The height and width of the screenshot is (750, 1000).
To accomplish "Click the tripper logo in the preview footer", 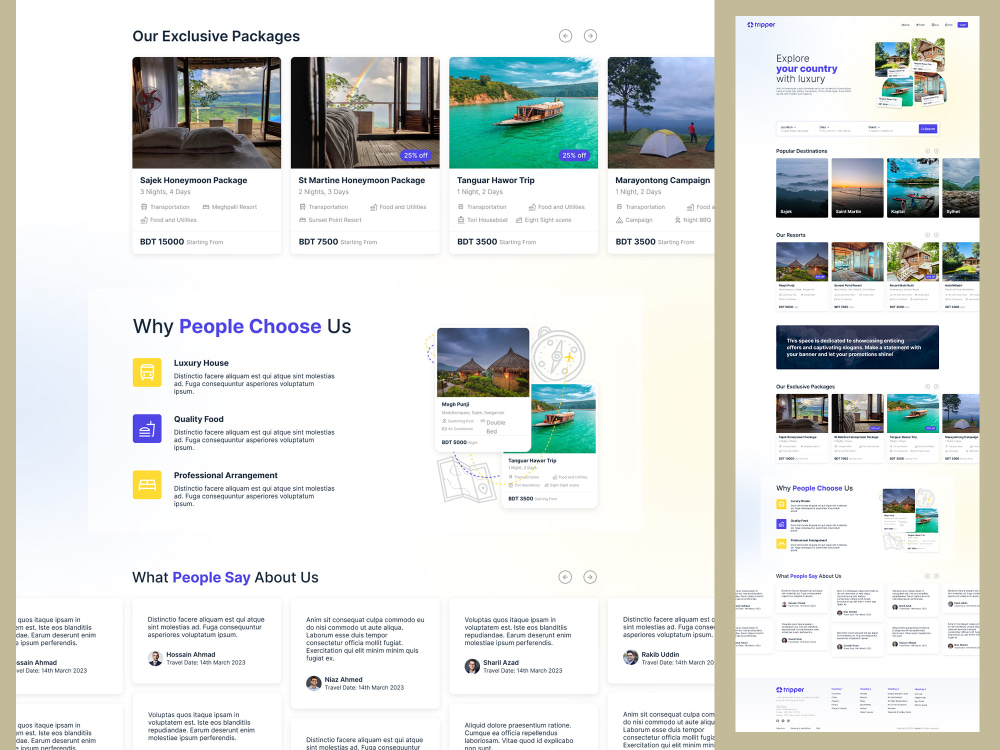I will [790, 689].
